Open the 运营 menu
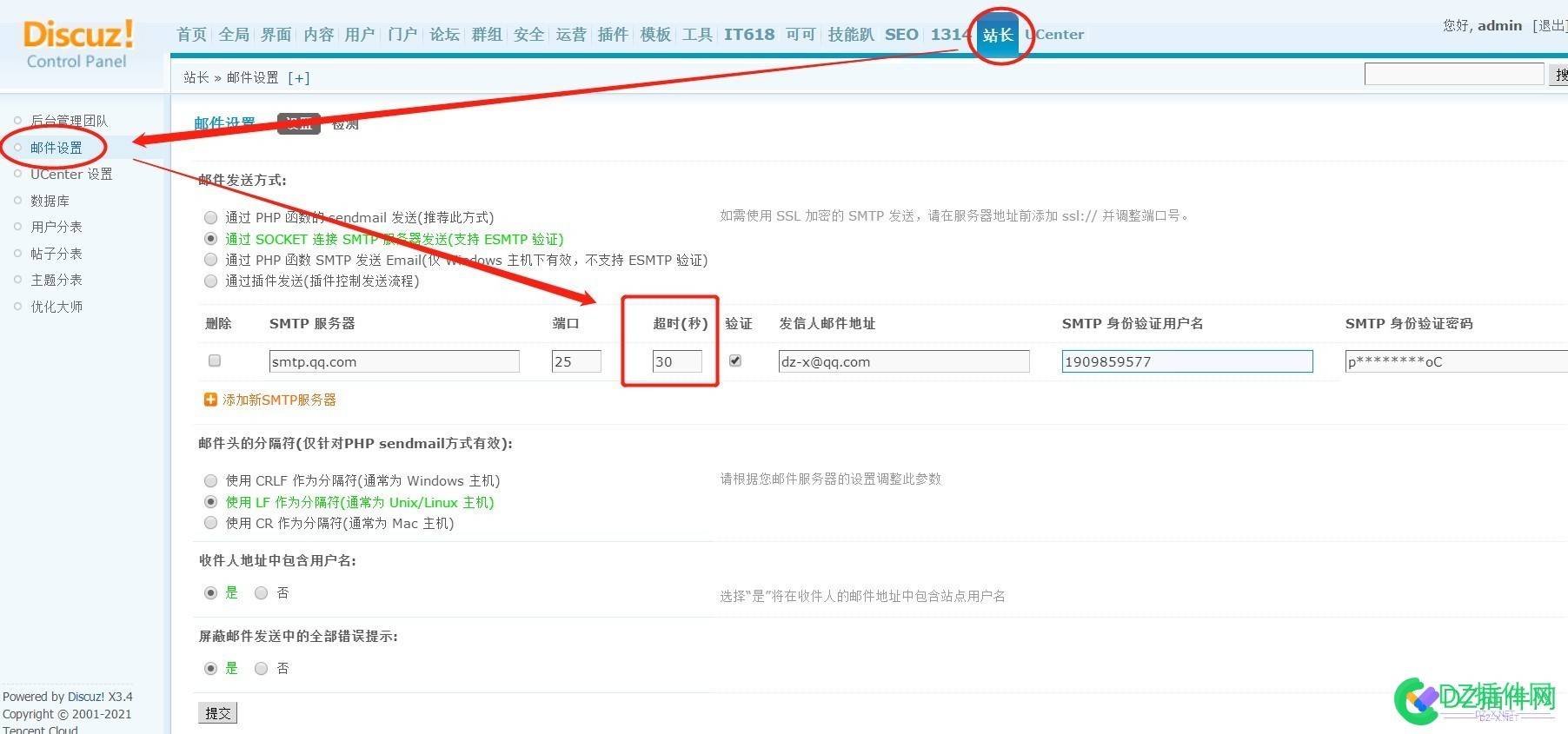Viewport: 1568px width, 734px height. click(x=571, y=35)
